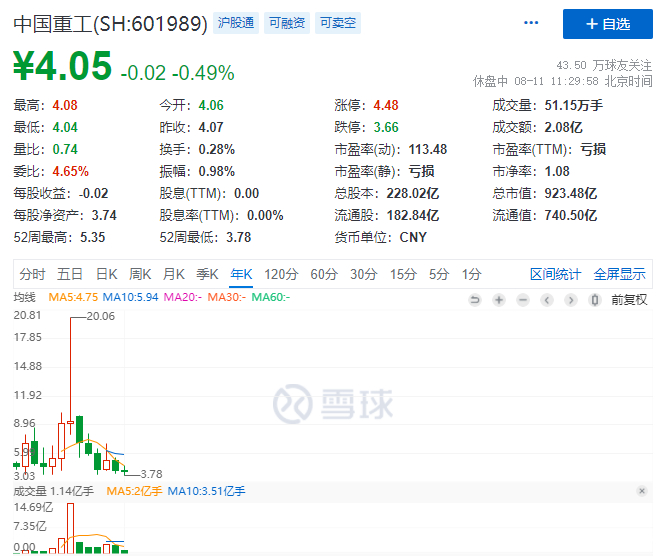Click the current price ¥4.05
The width and height of the screenshot is (670, 556).
tap(62, 66)
